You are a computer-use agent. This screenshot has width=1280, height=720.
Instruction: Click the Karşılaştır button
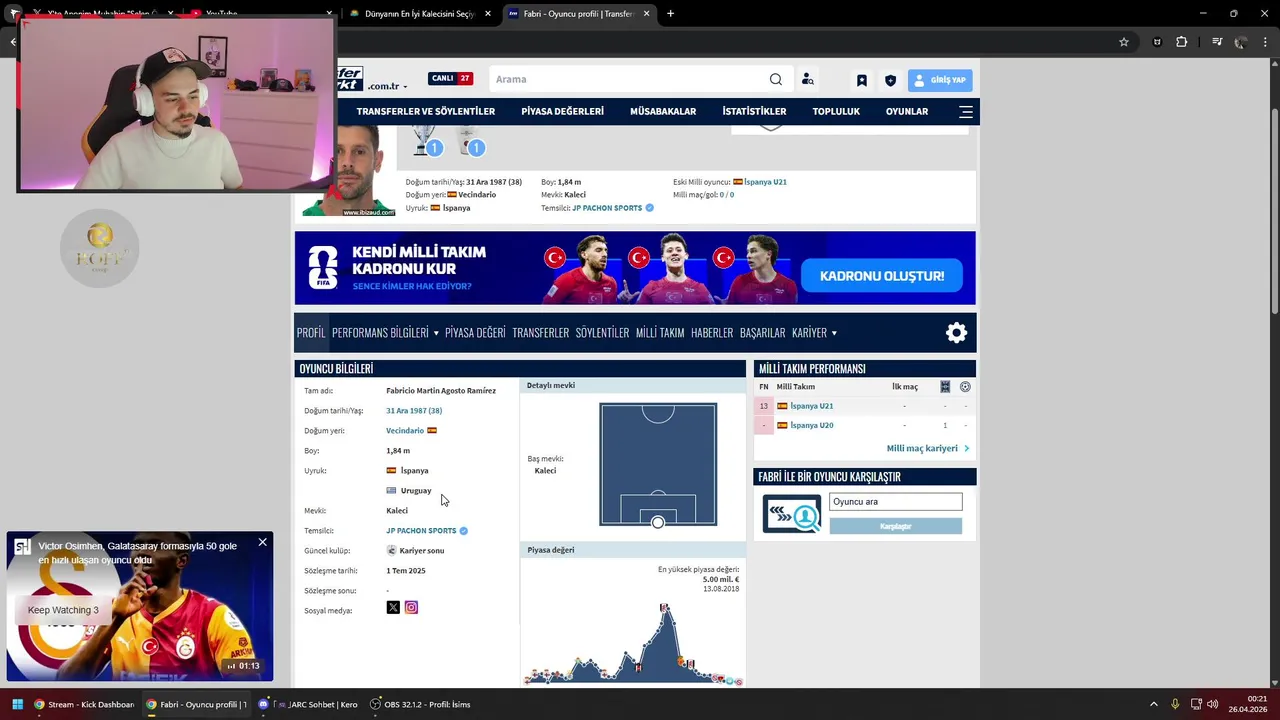[x=895, y=526]
